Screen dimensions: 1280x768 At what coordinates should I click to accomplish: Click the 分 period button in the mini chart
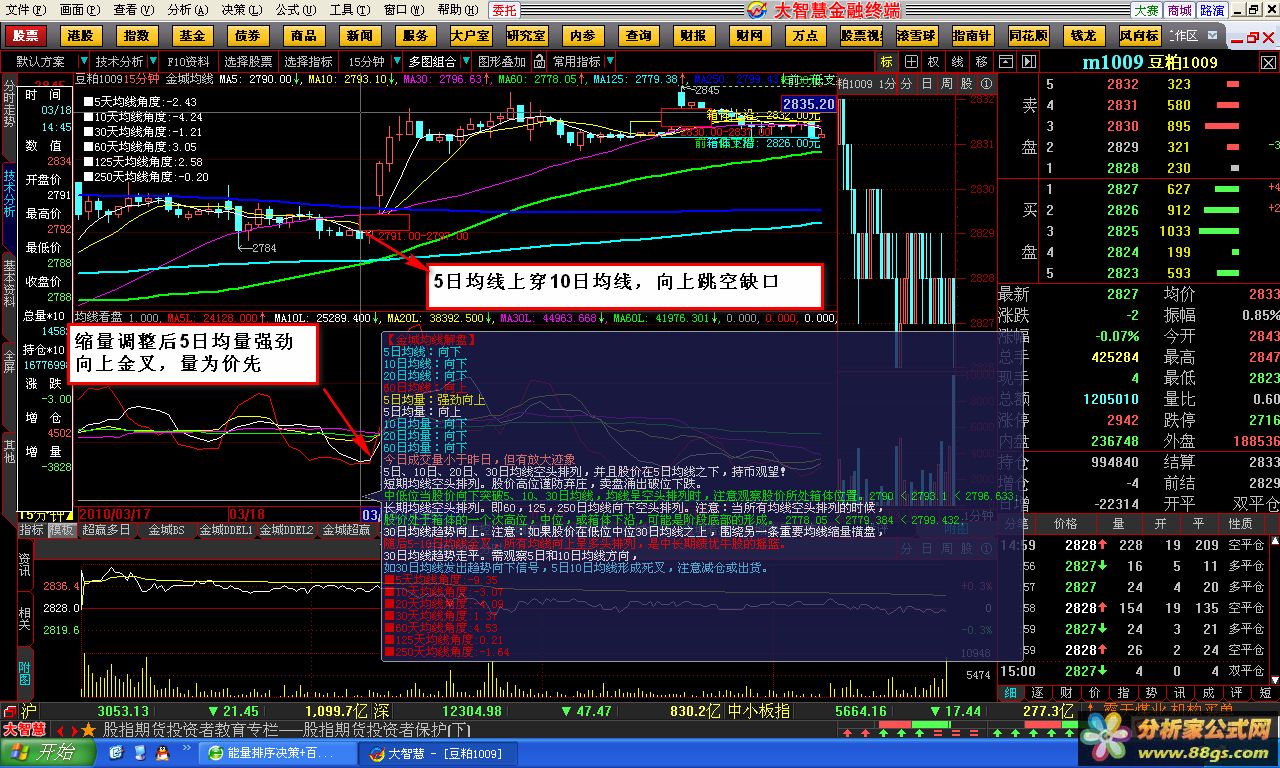coord(906,84)
